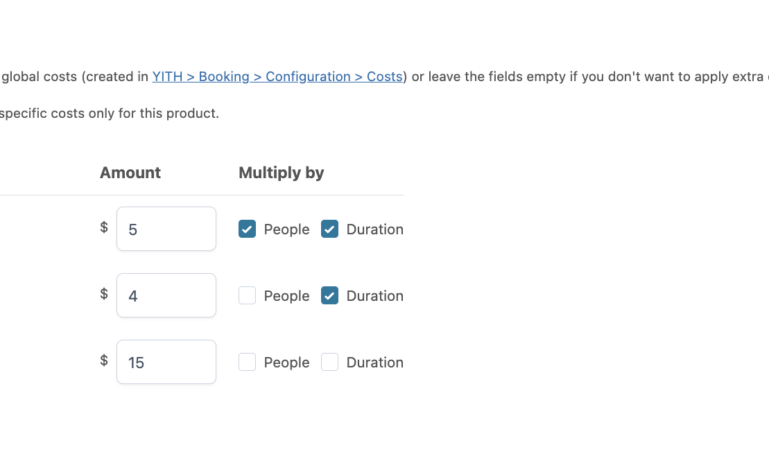
Task: Check the People checkbox in the $15 row
Action: click(x=247, y=362)
